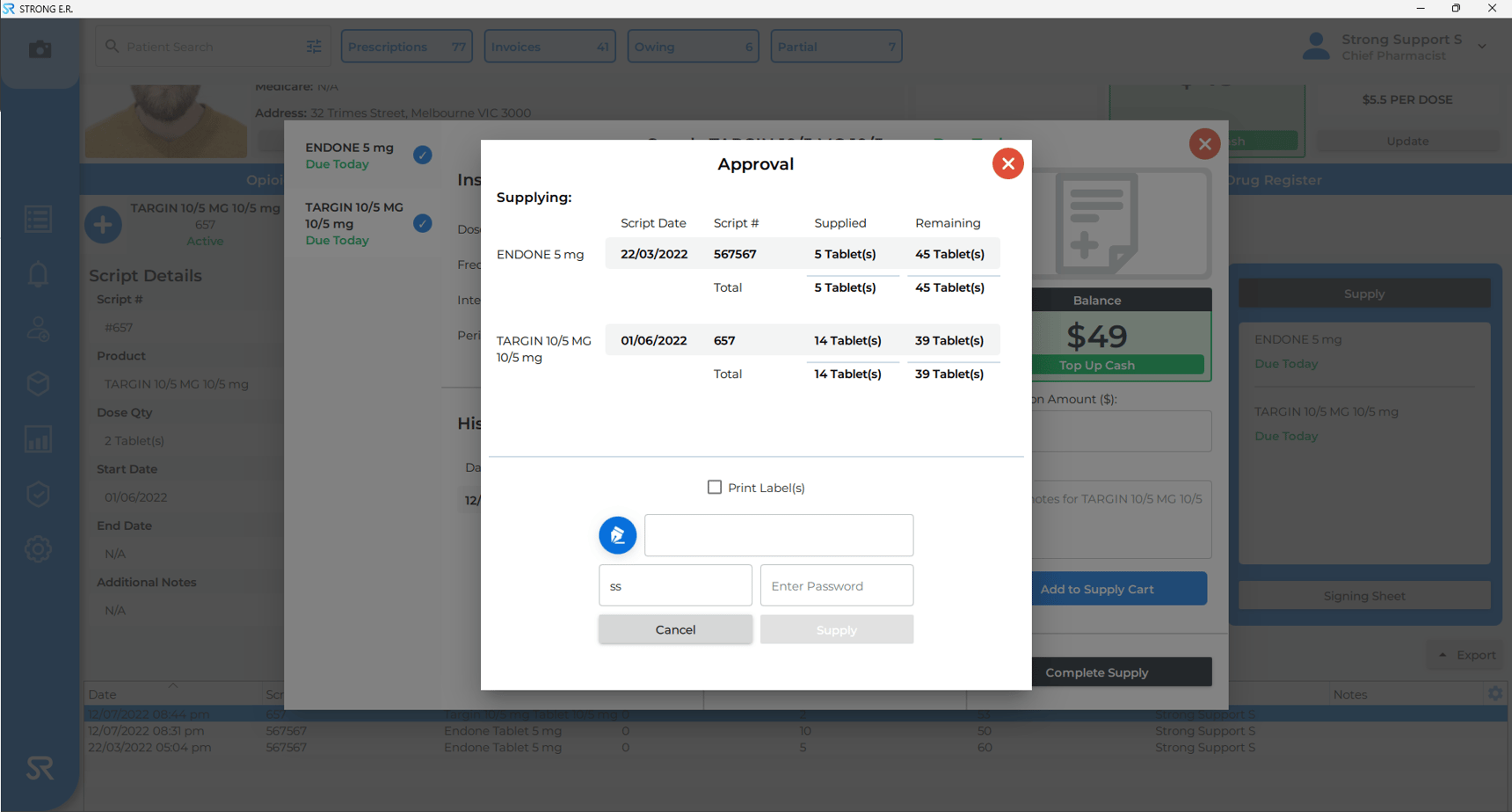Open the Invoices tab
1512x812 pixels.
[549, 47]
